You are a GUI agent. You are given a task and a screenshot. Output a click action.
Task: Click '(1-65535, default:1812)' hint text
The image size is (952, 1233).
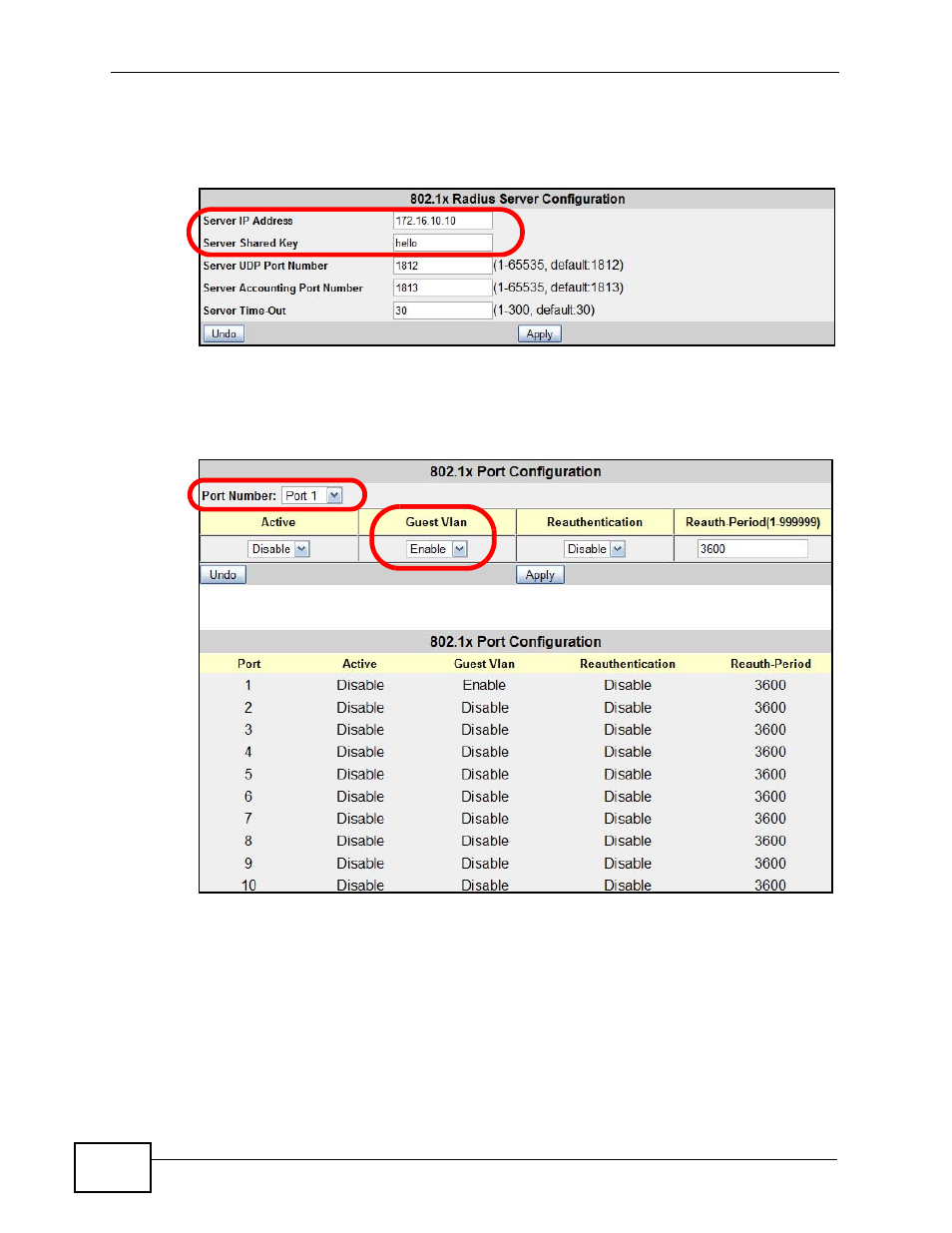pos(559,266)
